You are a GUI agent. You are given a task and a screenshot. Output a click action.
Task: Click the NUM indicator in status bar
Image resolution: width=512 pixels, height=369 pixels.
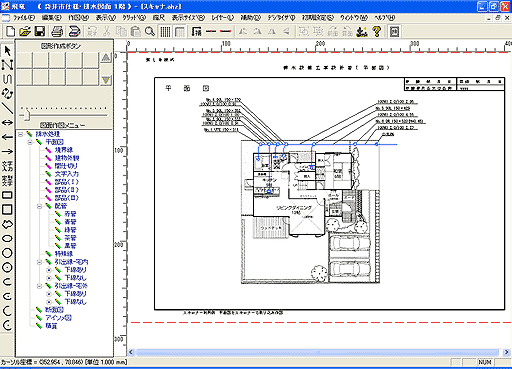tap(485, 362)
